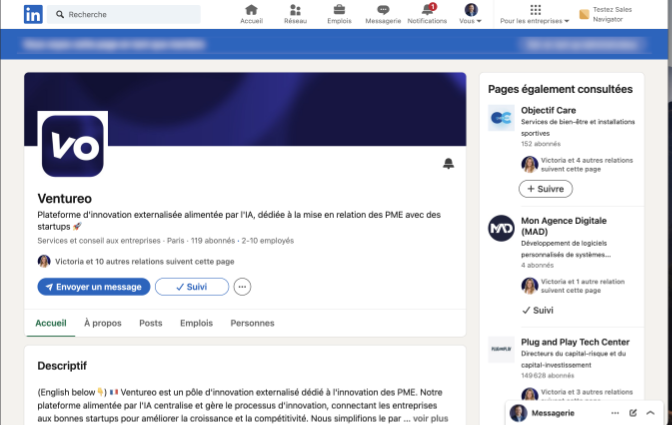
Task: Open Messagerie panel options dots
Action: (615, 413)
